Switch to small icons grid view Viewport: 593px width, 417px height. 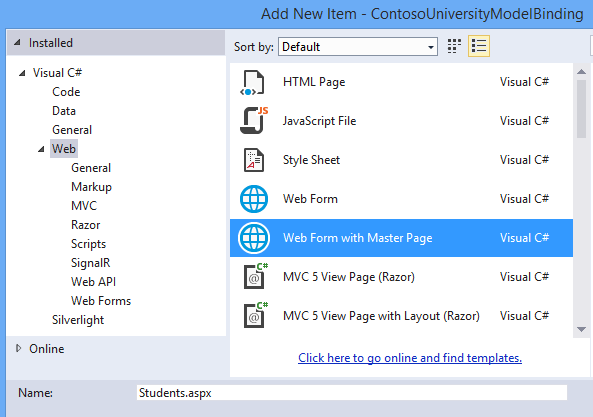pyautogui.click(x=454, y=47)
